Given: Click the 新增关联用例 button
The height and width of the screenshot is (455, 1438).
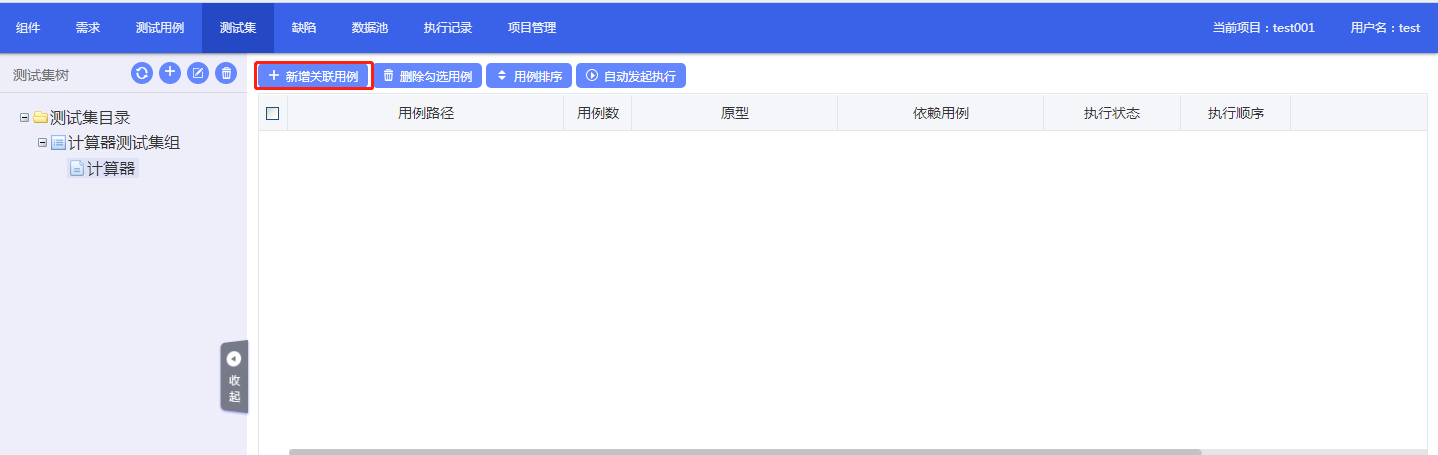Looking at the screenshot, I should pyautogui.click(x=314, y=76).
